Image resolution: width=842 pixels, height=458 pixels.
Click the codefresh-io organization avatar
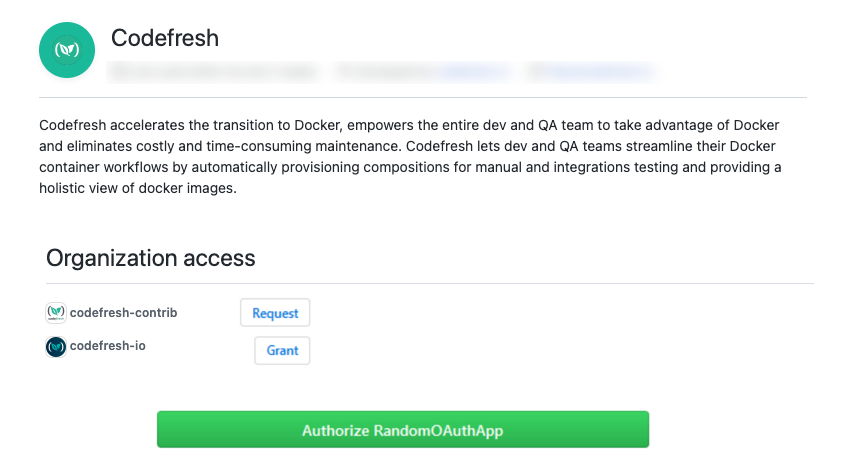[56, 347]
